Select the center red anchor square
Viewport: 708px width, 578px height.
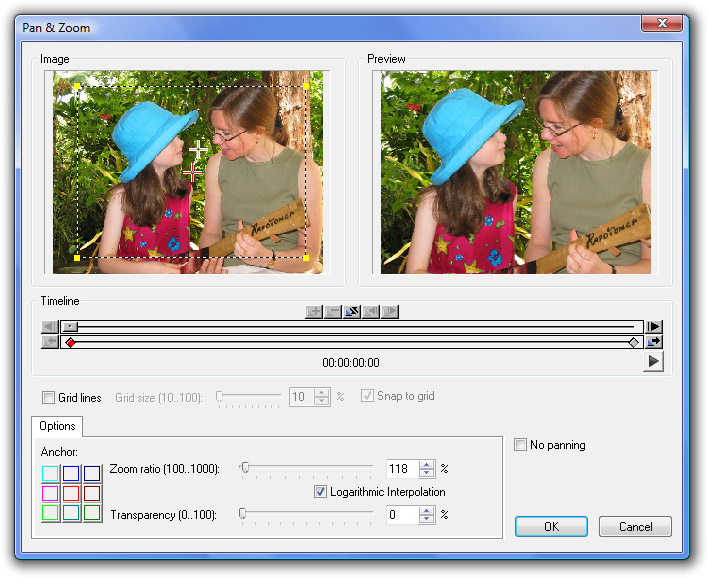(x=71, y=493)
